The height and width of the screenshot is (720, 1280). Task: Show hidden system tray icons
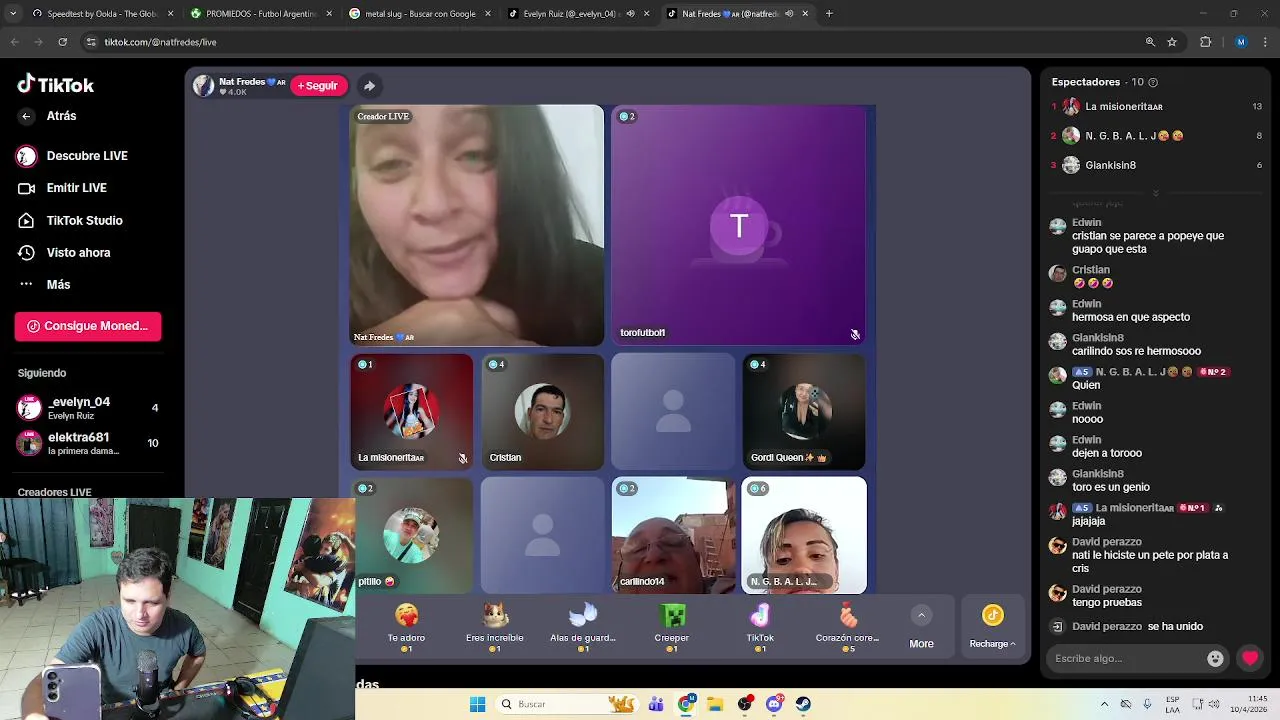(1104, 704)
